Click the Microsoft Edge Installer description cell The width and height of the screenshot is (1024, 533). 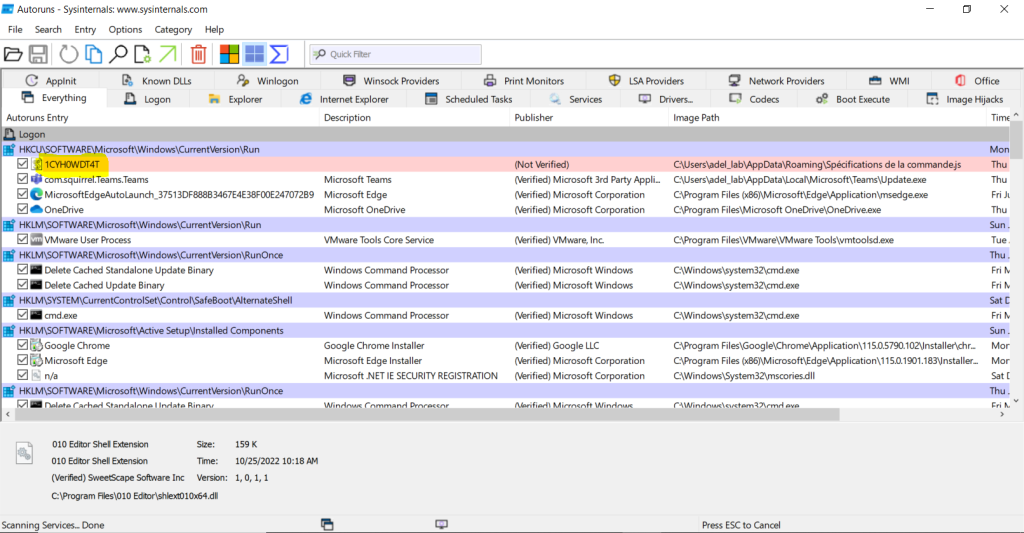coord(373,361)
